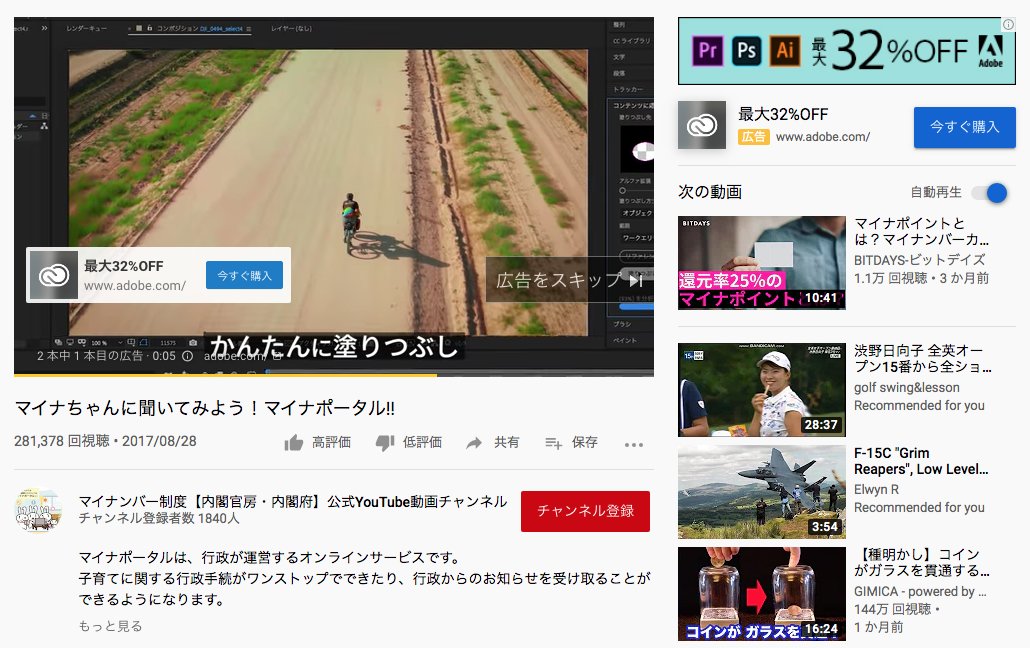Skip the ad with 広告をスキップ
The image size is (1030, 648).
tap(569, 280)
